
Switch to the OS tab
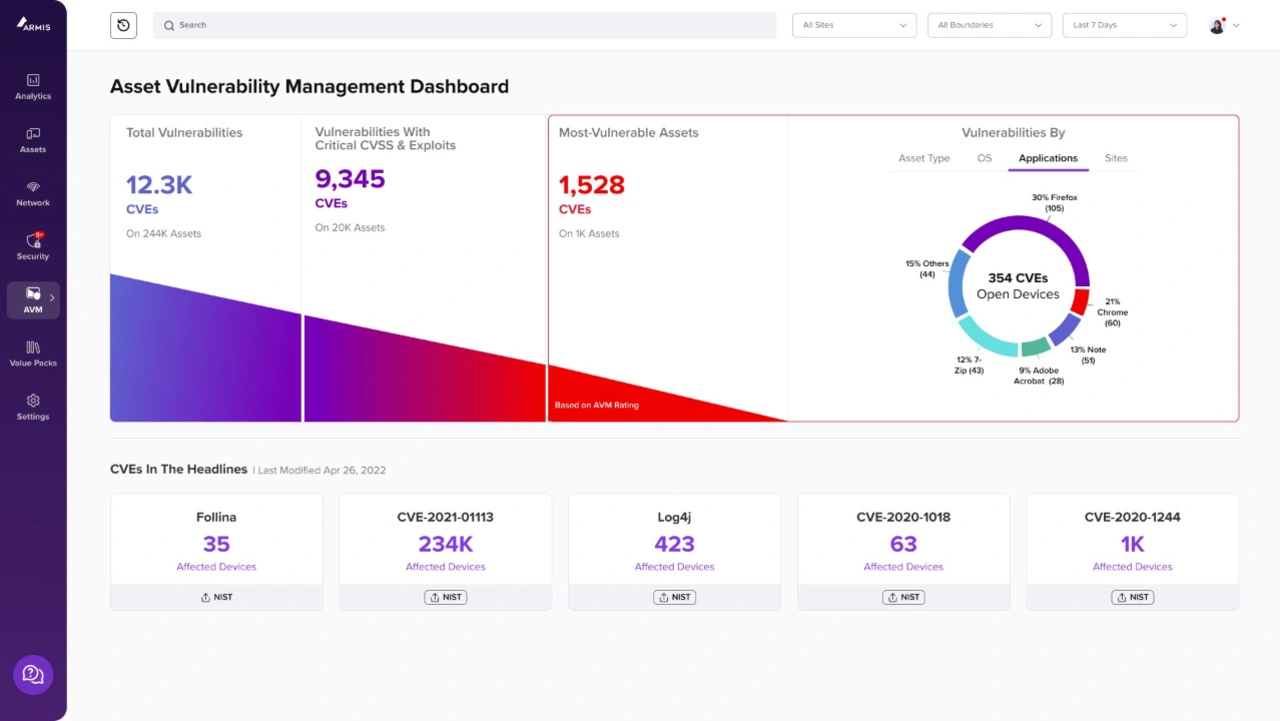[984, 158]
